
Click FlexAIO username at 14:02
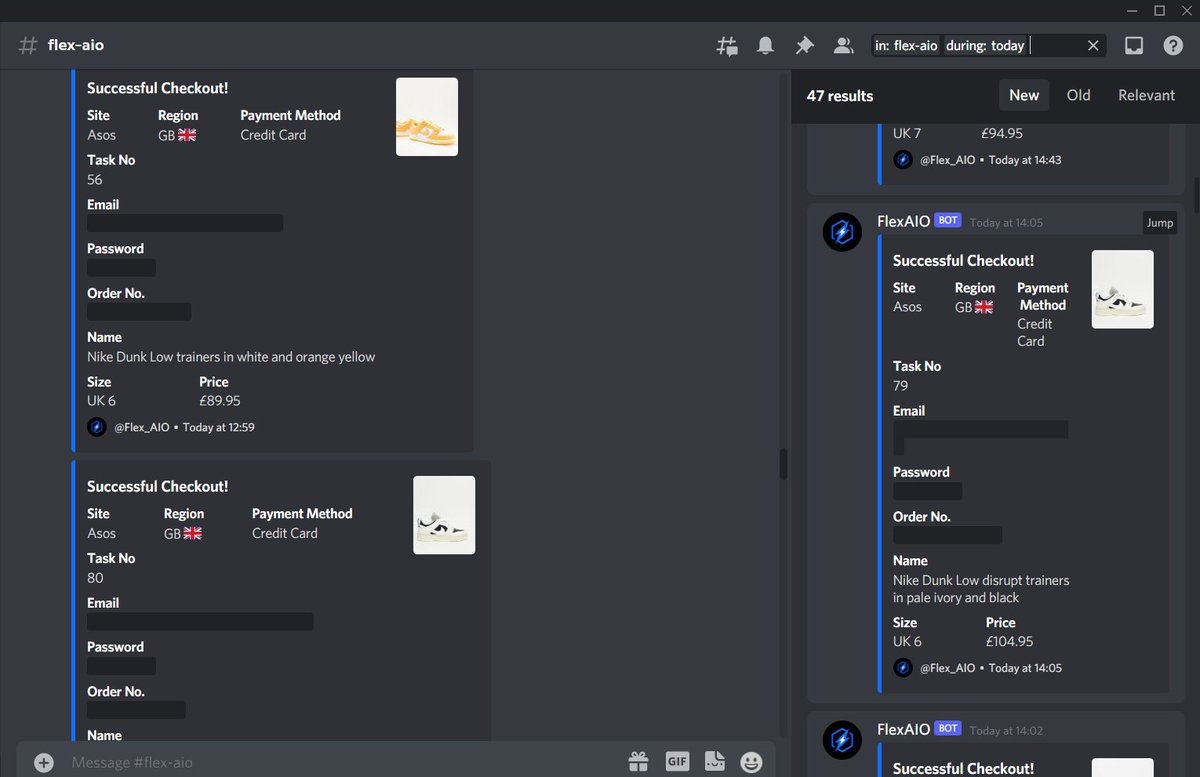[x=903, y=729]
